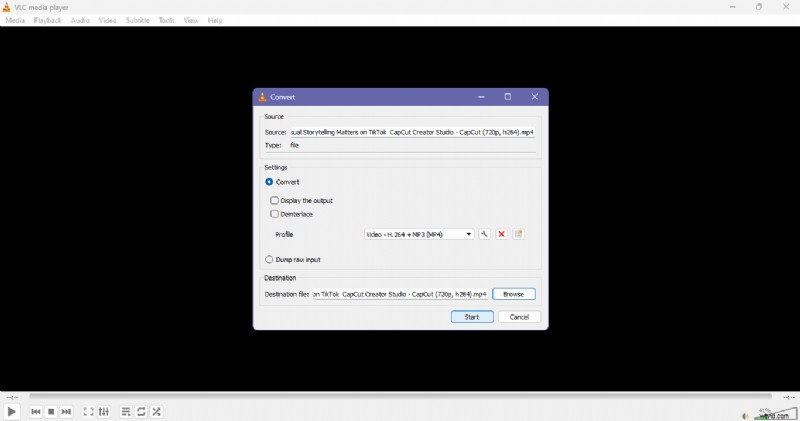Maximize the Convert dialog
Viewport: 800px width, 421px height.
tap(508, 96)
